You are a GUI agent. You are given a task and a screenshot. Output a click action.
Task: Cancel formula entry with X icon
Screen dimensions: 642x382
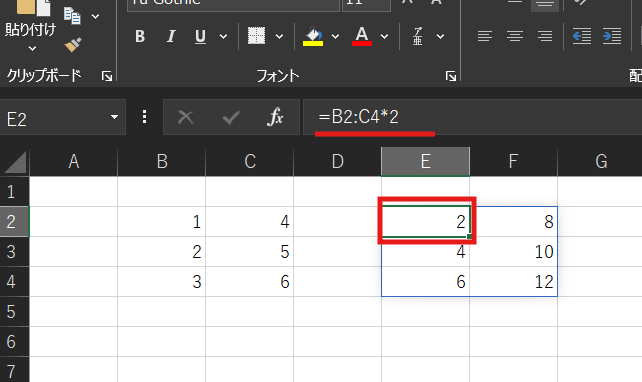(185, 118)
